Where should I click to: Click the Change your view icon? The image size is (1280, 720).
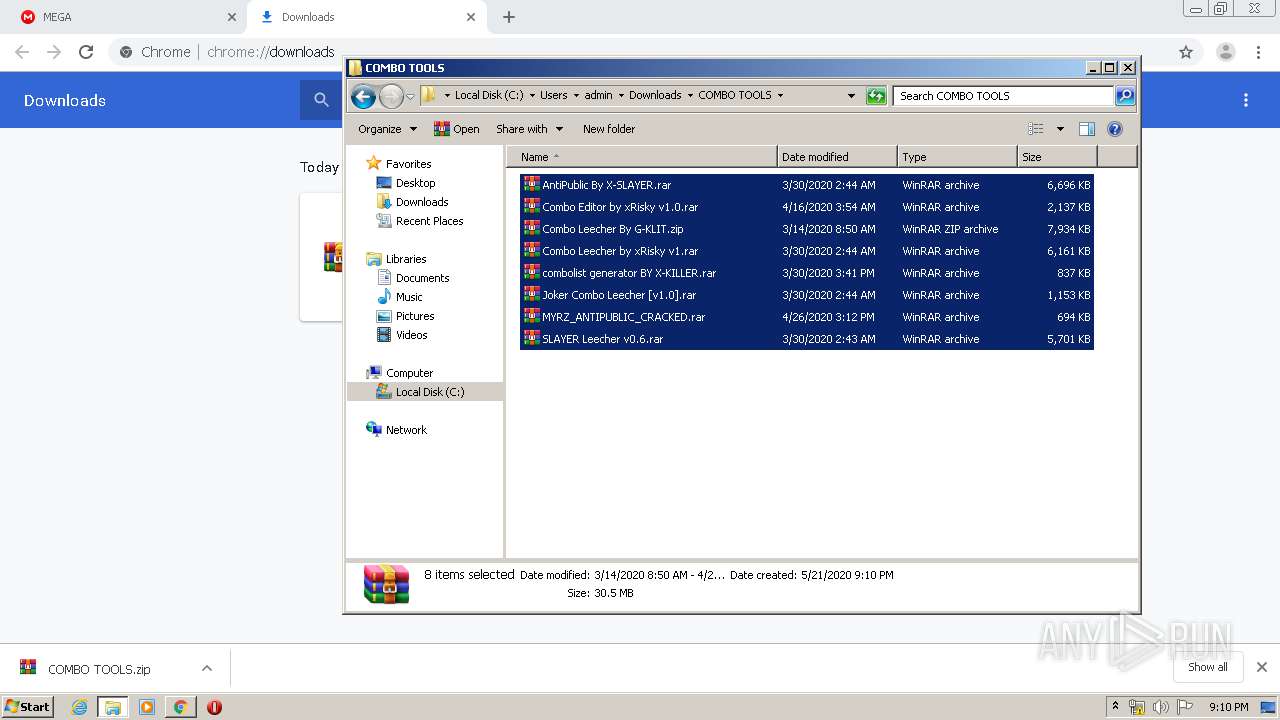point(1036,129)
